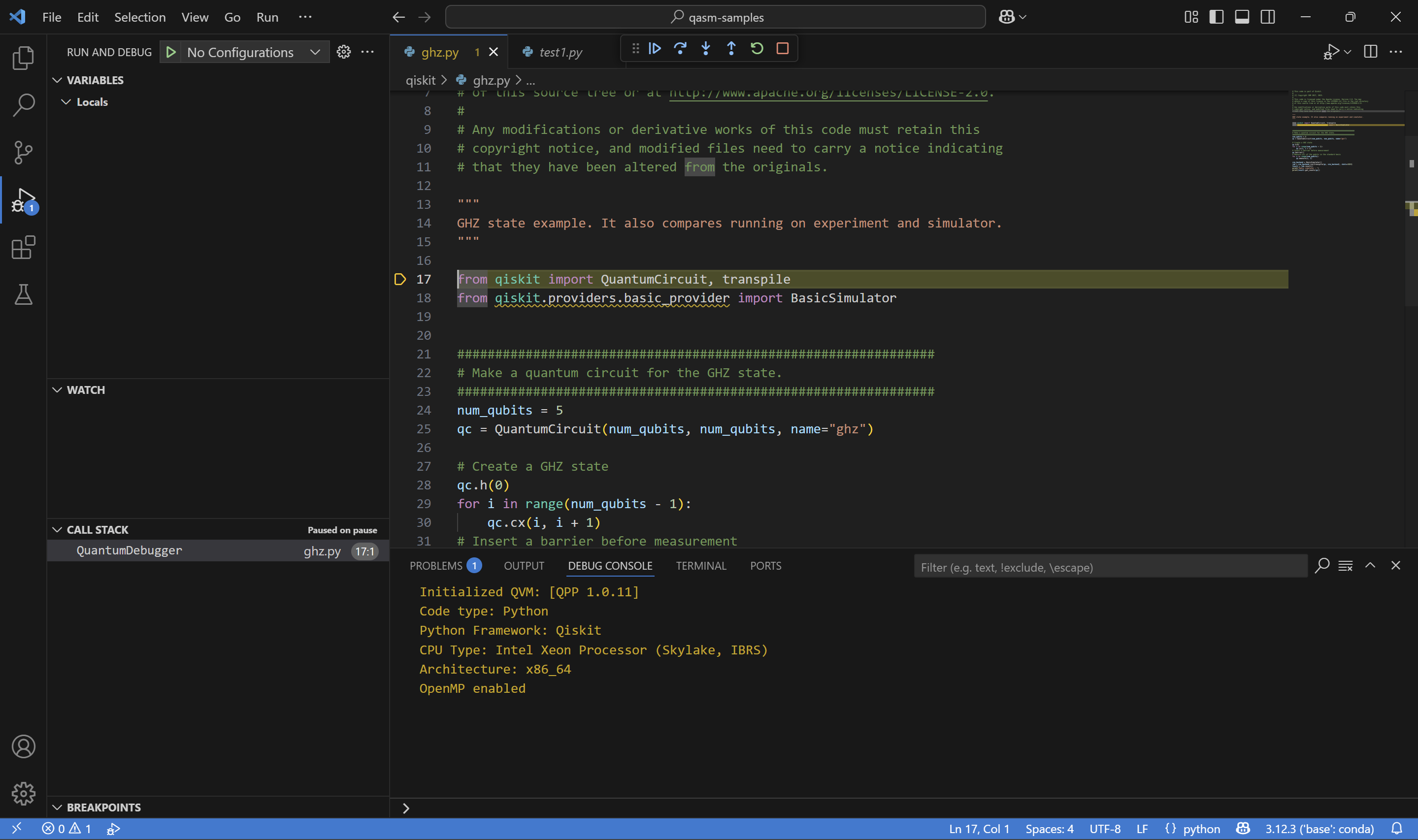This screenshot has width=1418, height=840.
Task: Click the Step Over debug button
Action: (680, 49)
